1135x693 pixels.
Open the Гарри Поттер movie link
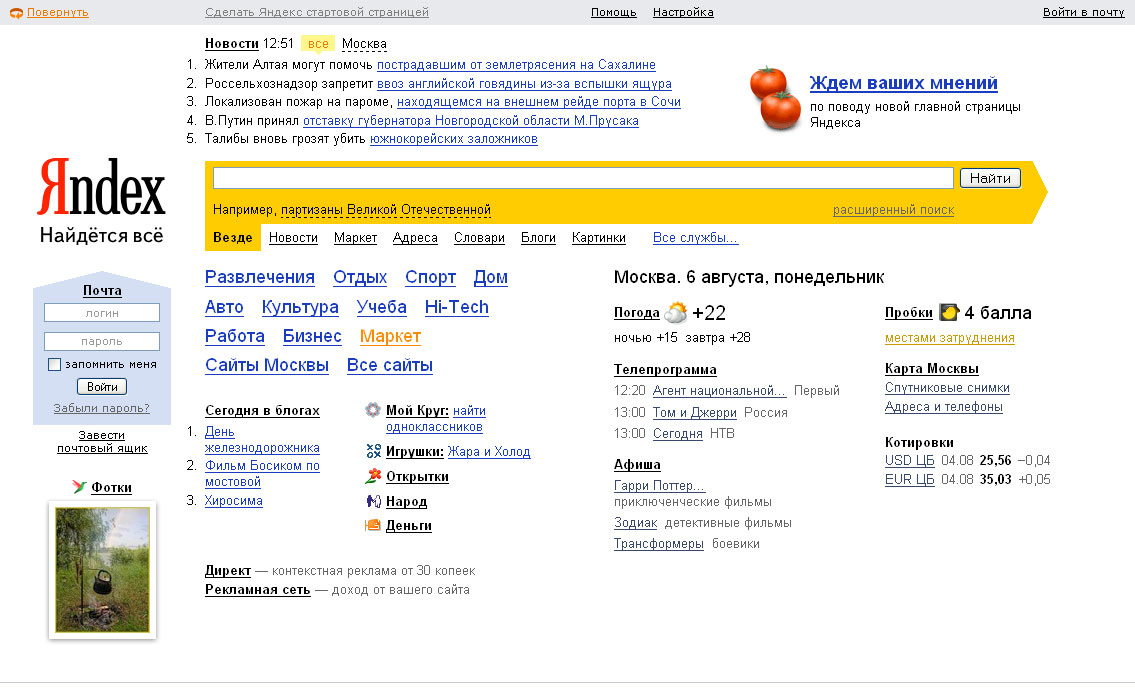click(659, 485)
